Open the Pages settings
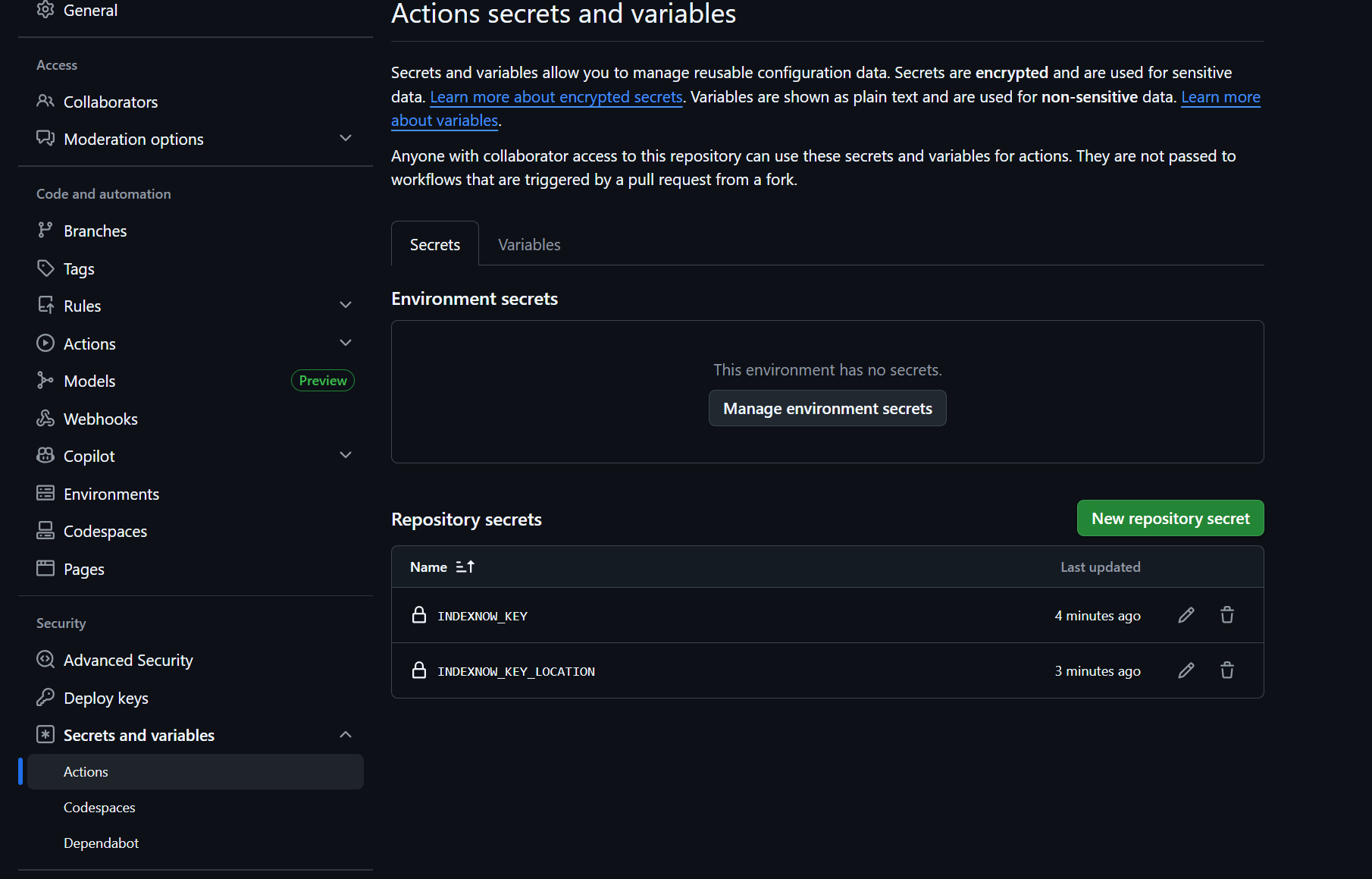The width and height of the screenshot is (1372, 879). 83,569
